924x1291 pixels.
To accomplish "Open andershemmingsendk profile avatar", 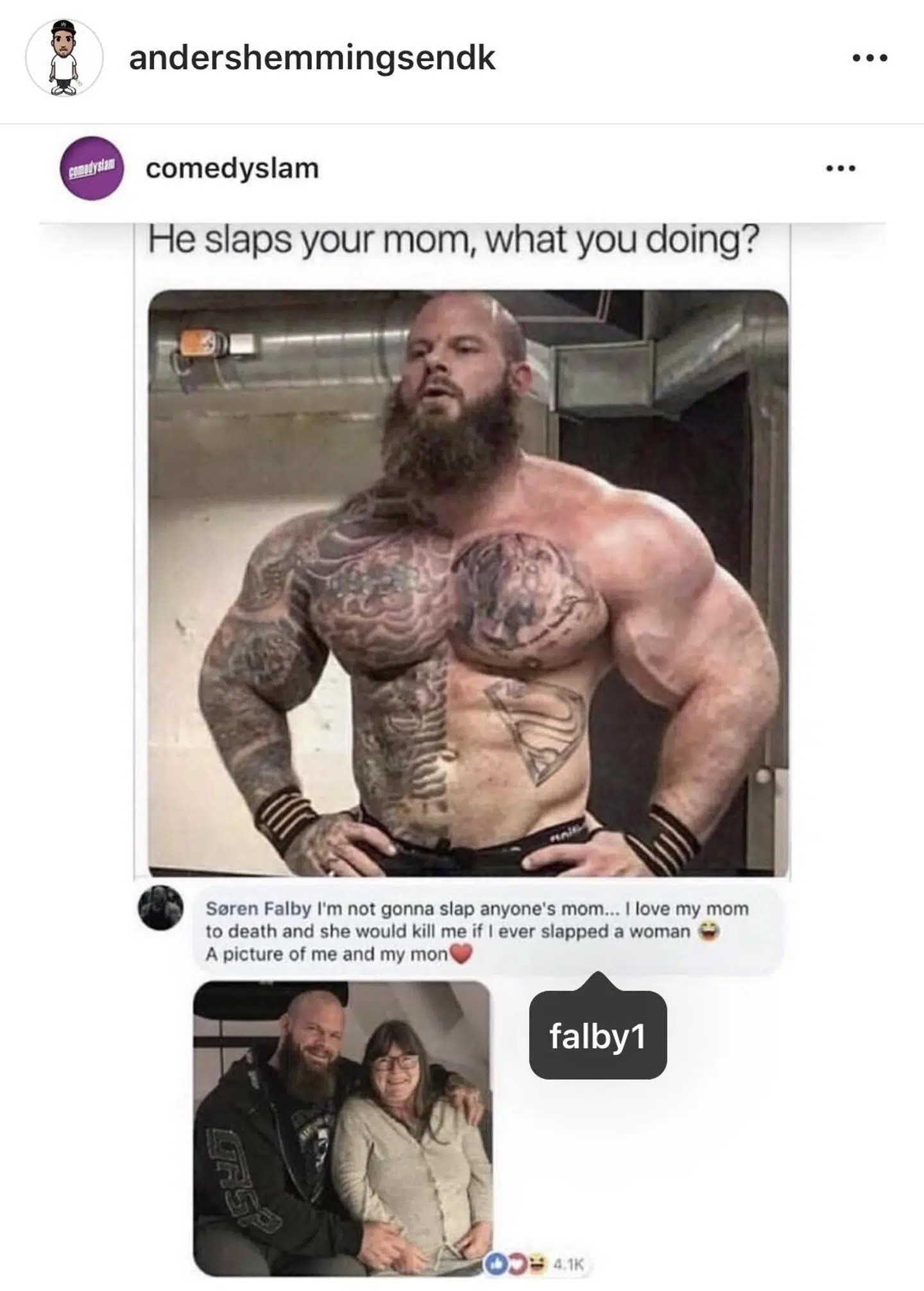I will point(64,58).
